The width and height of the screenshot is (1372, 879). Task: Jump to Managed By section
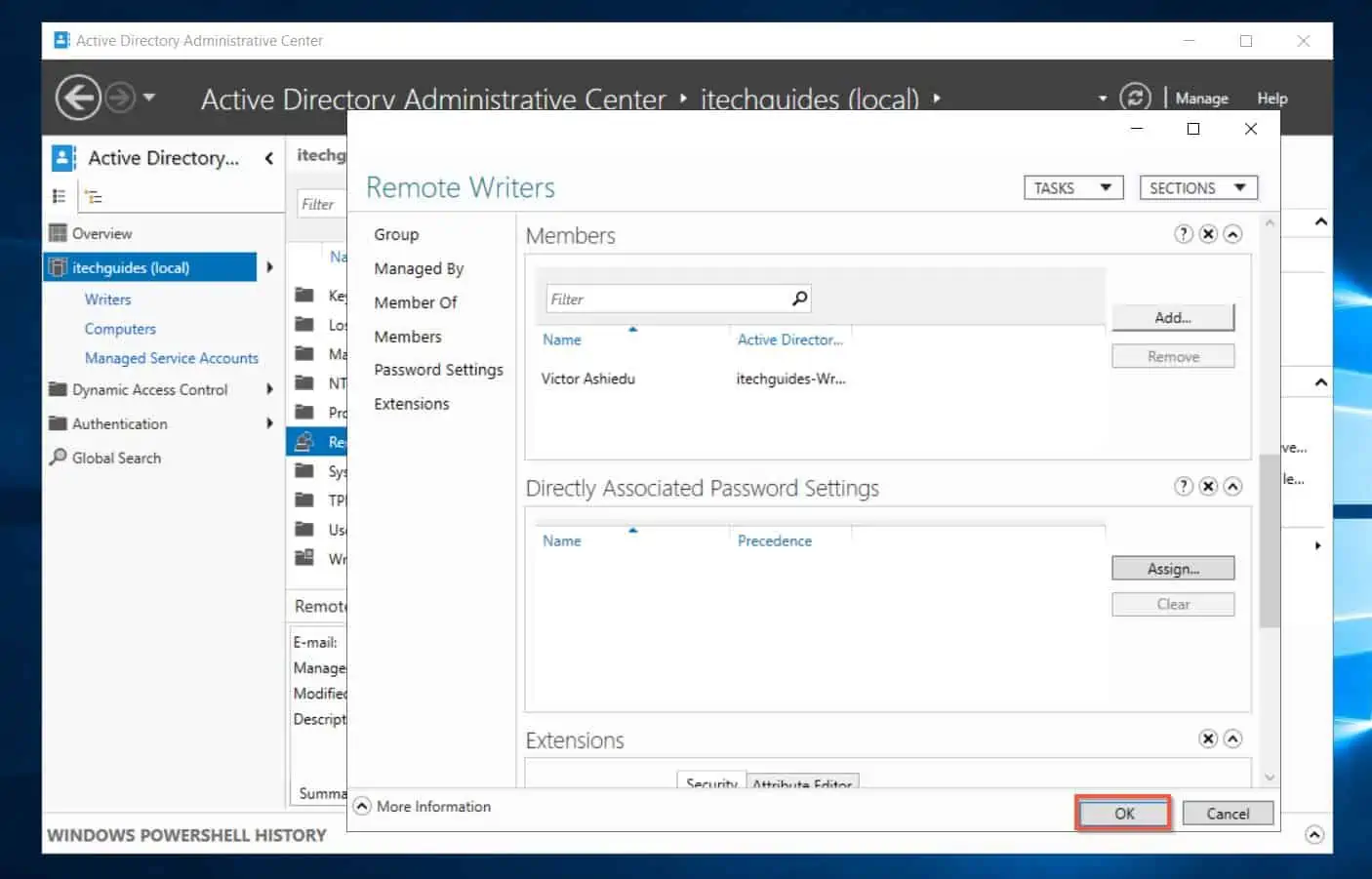419,268
